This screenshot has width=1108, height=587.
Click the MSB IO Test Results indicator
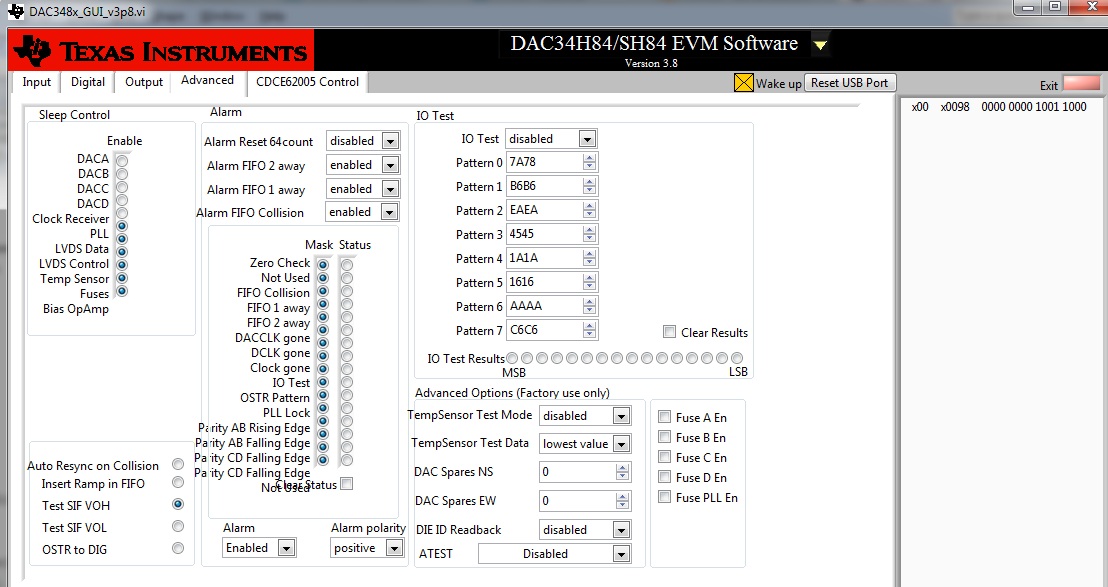[512, 358]
